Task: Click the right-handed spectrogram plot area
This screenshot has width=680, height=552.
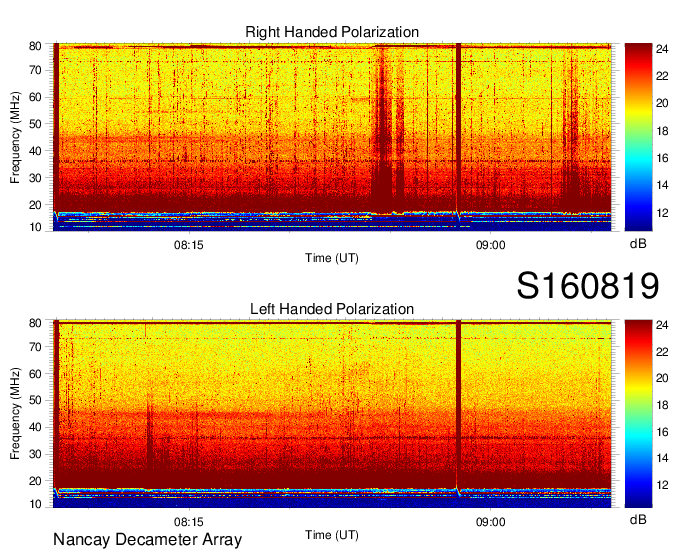Action: click(x=332, y=137)
